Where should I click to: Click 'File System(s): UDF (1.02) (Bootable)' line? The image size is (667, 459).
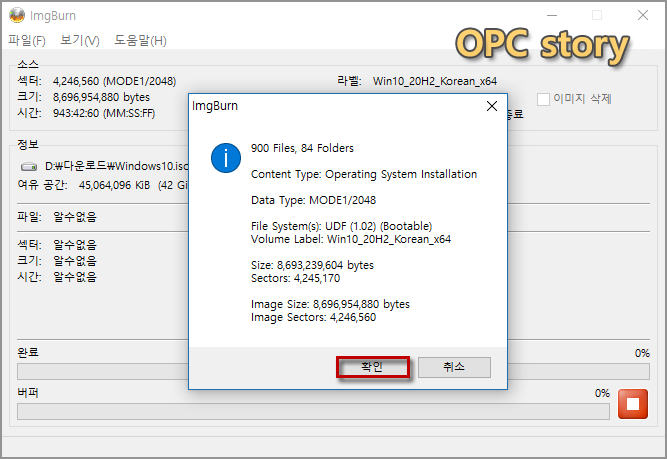342,226
